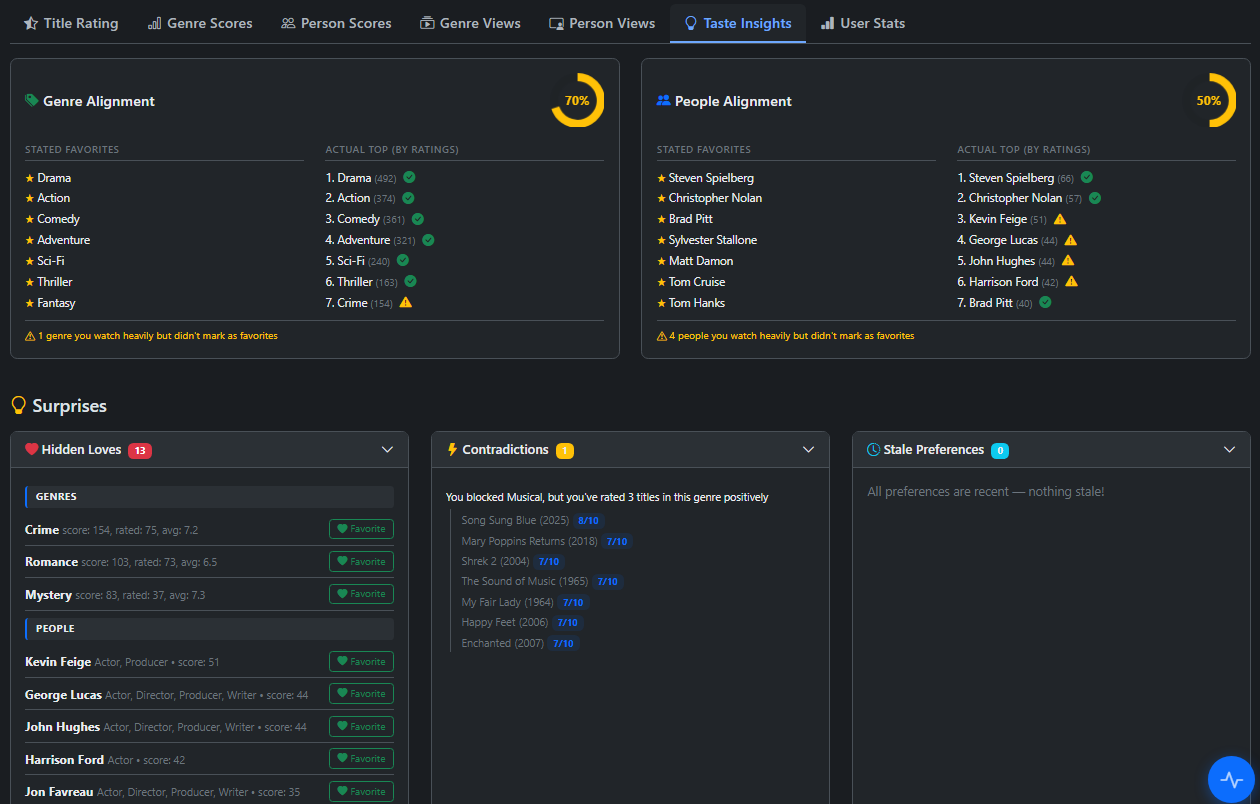Expand the Stale Preferences panel chevron
Viewport: 1260px width, 804px height.
[1230, 450]
